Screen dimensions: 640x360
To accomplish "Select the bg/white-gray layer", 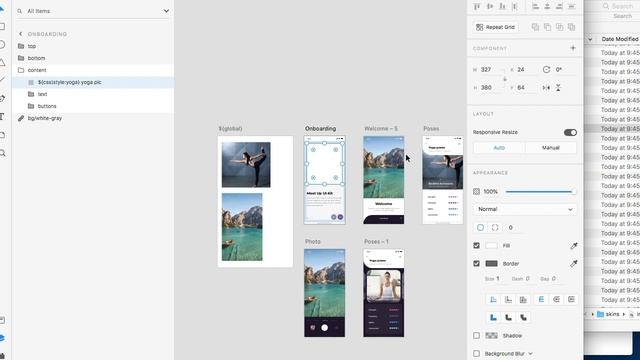I will (93, 118).
